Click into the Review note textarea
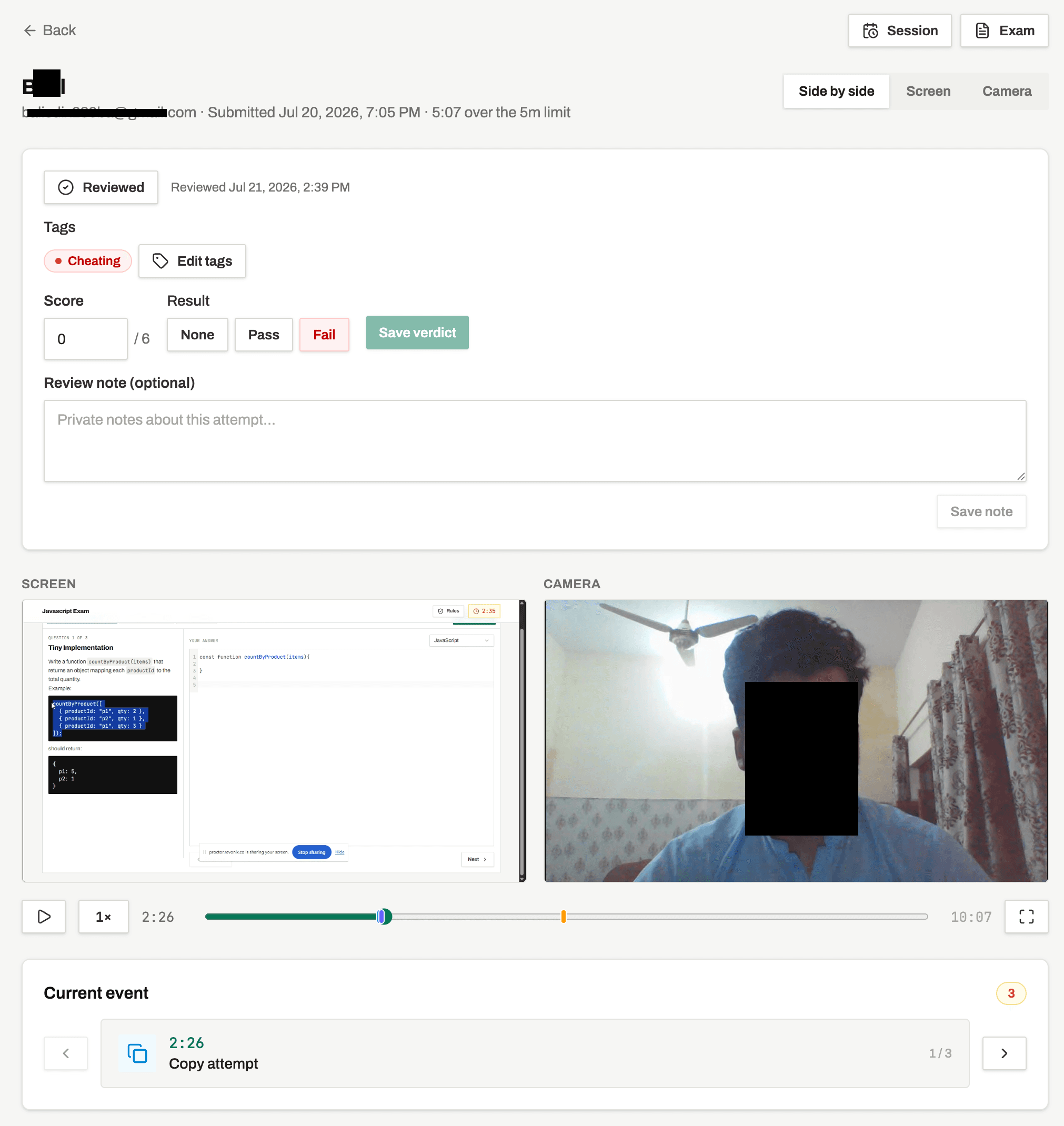Viewport: 1064px width, 1126px height. (535, 441)
